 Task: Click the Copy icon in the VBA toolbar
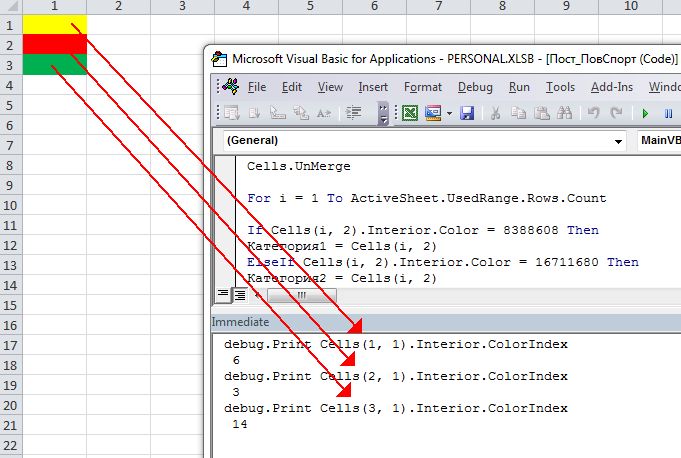point(518,113)
